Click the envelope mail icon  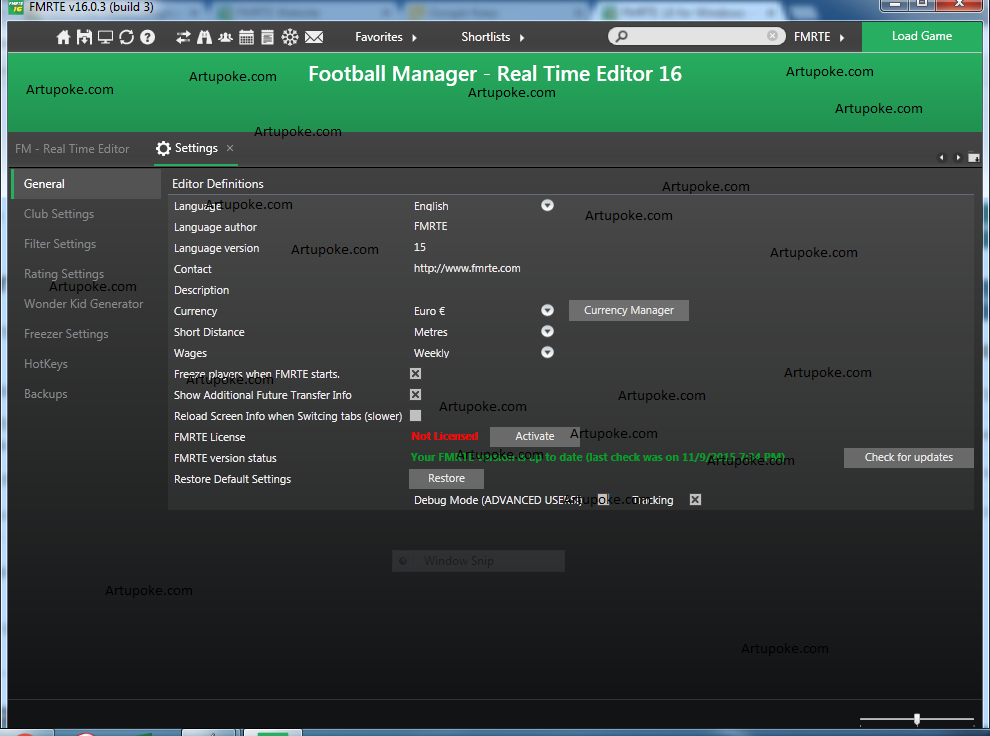pyautogui.click(x=314, y=37)
